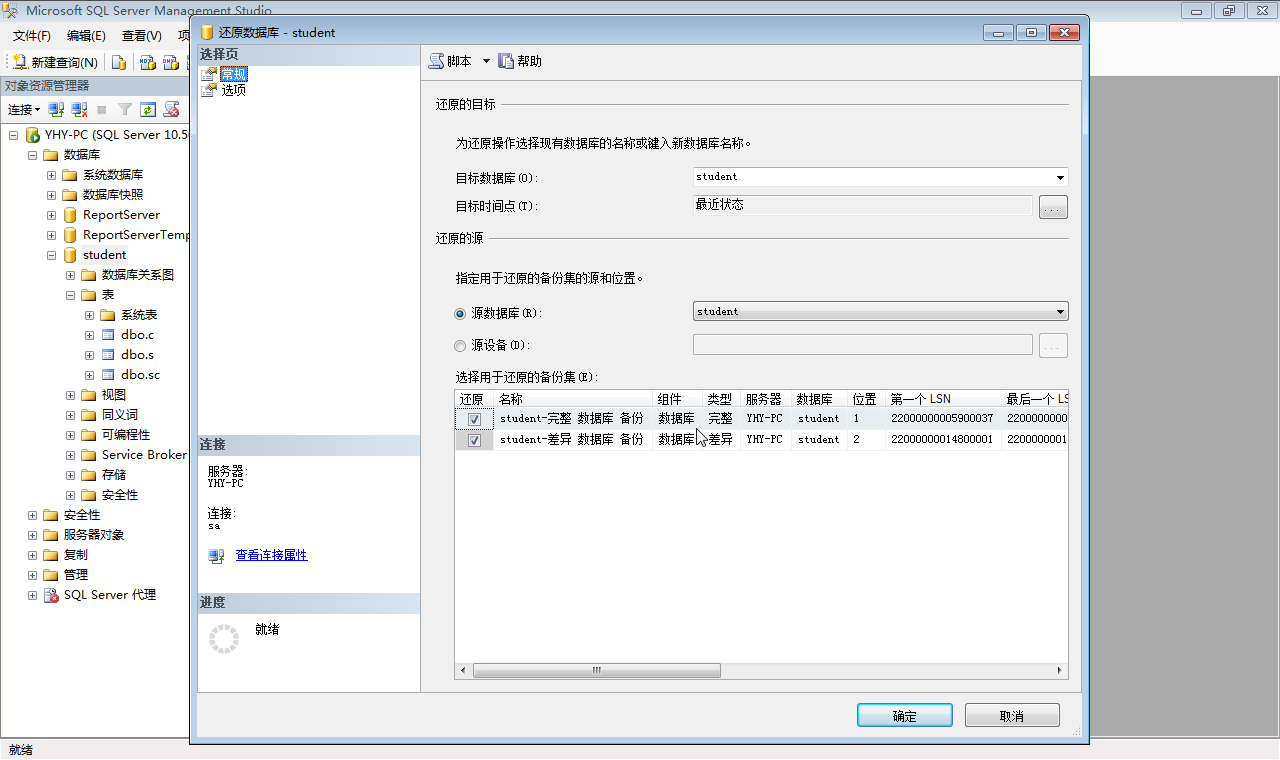This screenshot has width=1280, height=760.
Task: Click 取消 to cancel restore
Action: tap(1012, 716)
